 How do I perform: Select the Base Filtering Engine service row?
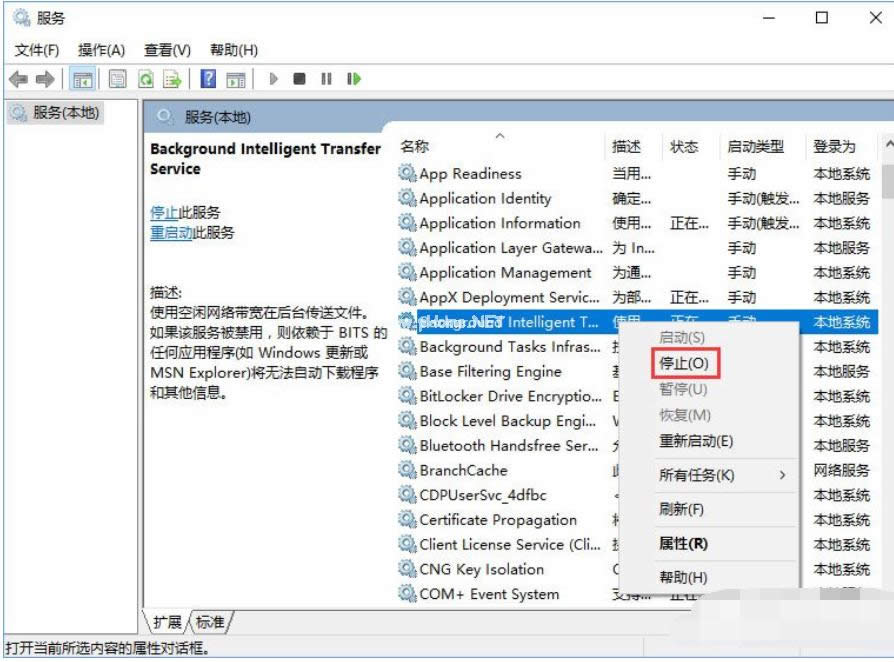636,372
